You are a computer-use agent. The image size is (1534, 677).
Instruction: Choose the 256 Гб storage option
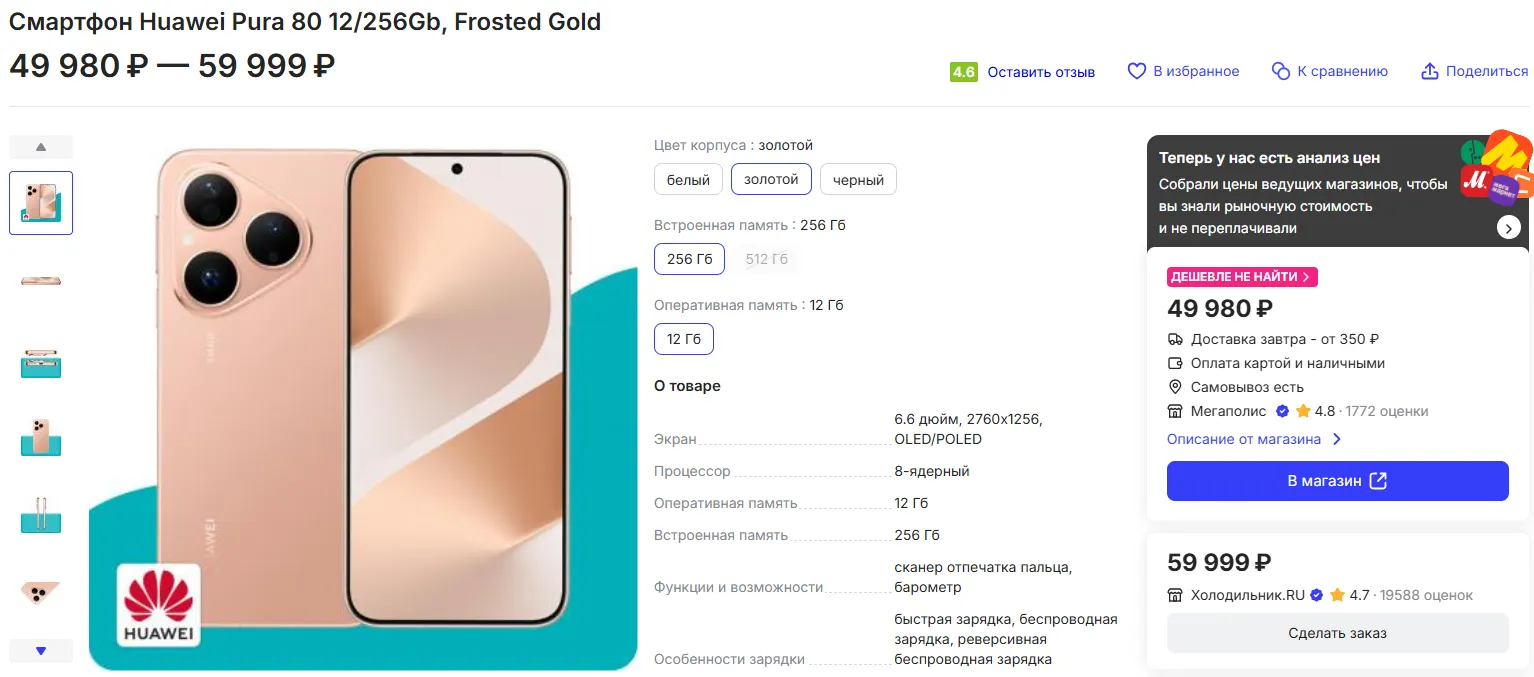[x=689, y=259]
